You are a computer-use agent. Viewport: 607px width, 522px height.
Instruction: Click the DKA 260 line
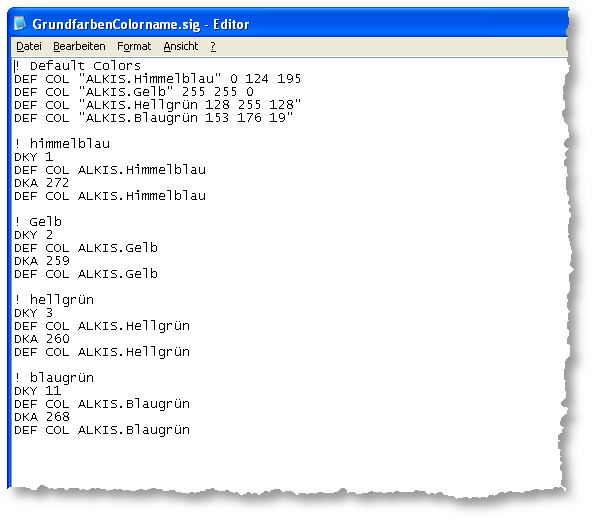pos(42,339)
